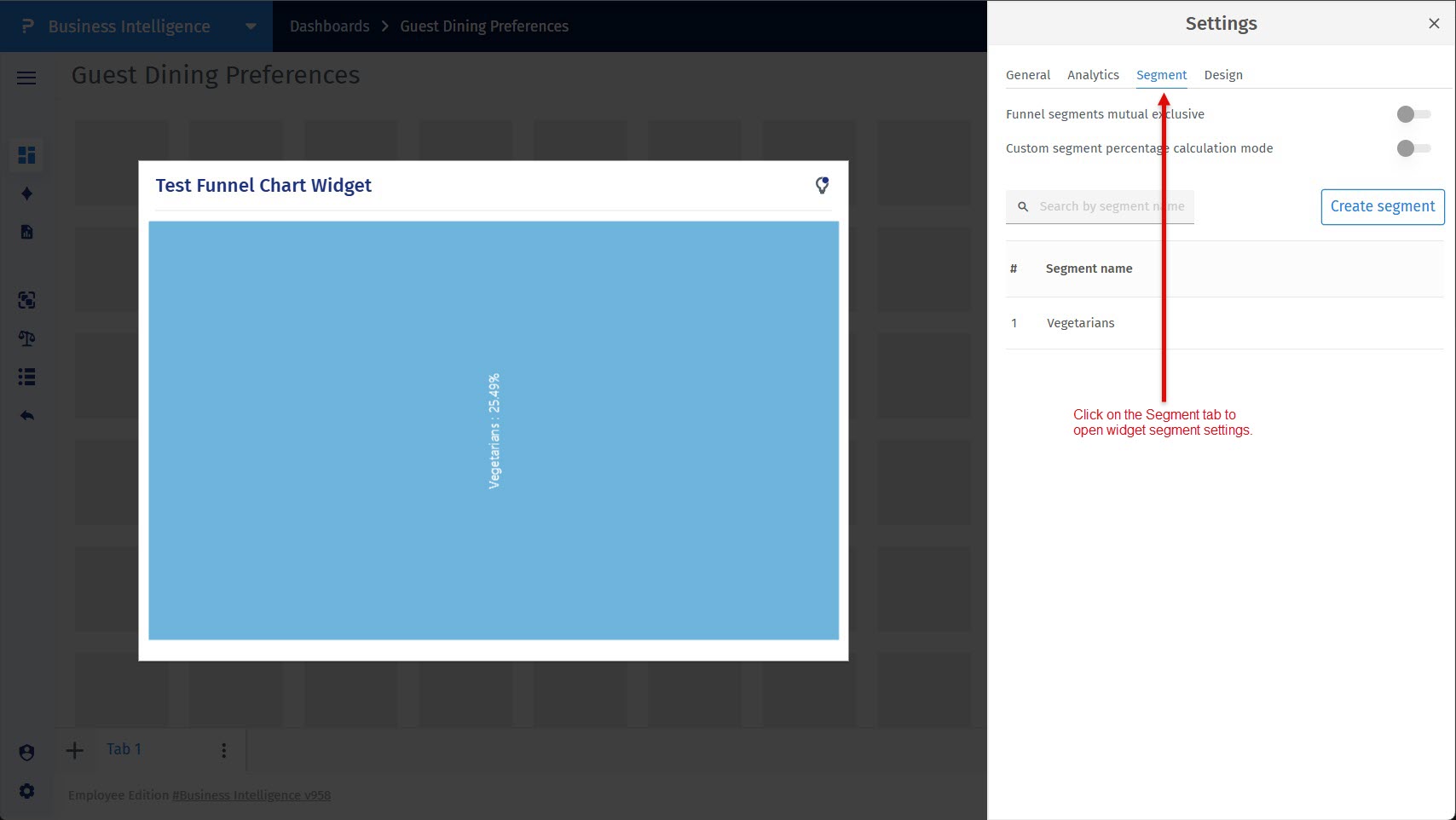The width and height of the screenshot is (1456, 820).
Task: Click the report document icon in sidebar
Action: pyautogui.click(x=26, y=231)
